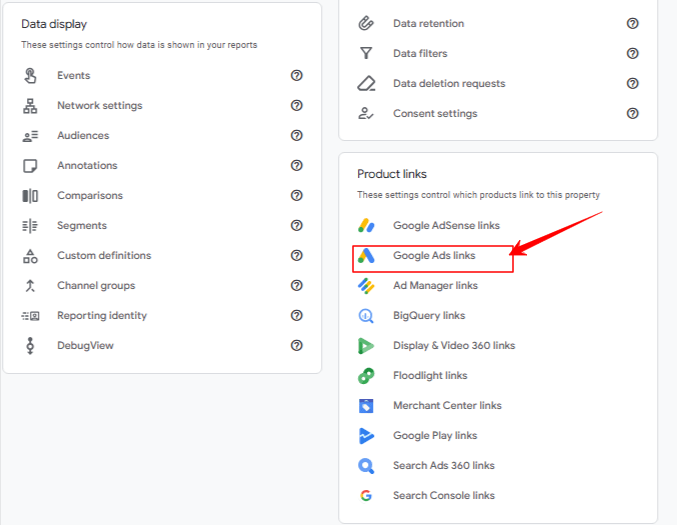Open BigQuery links
The height and width of the screenshot is (525, 677).
point(429,316)
